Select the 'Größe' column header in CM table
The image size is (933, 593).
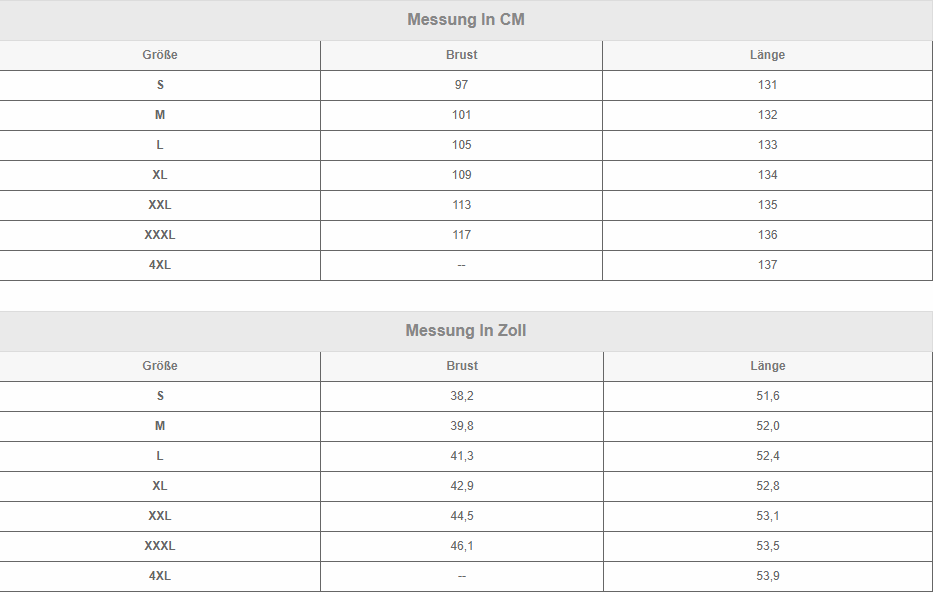[160, 55]
